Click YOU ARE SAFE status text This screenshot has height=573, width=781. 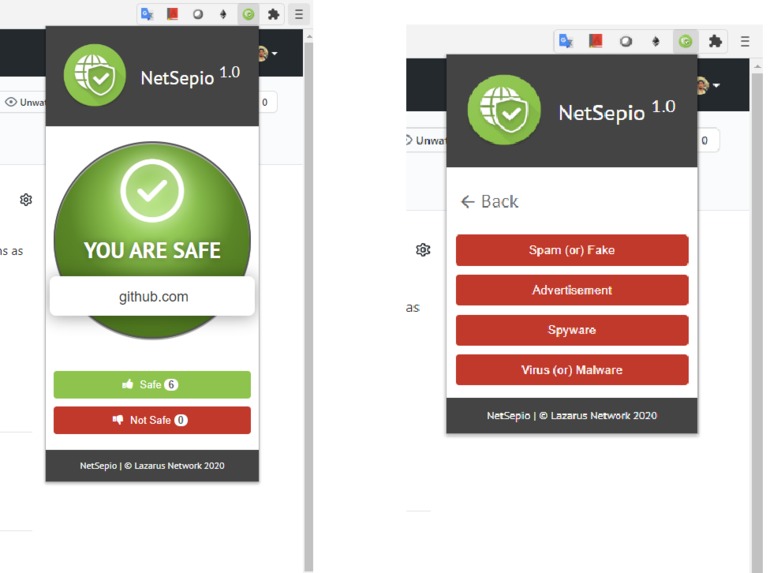point(152,250)
